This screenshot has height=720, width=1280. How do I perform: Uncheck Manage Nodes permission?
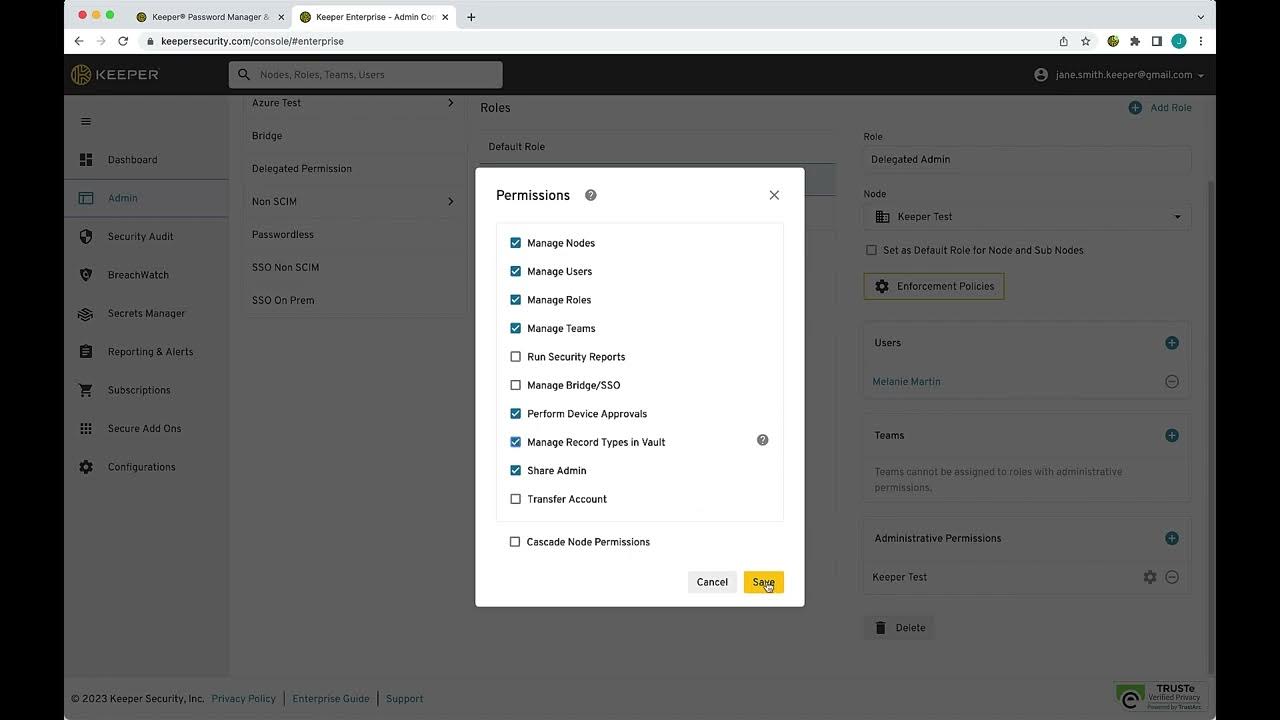tap(516, 243)
